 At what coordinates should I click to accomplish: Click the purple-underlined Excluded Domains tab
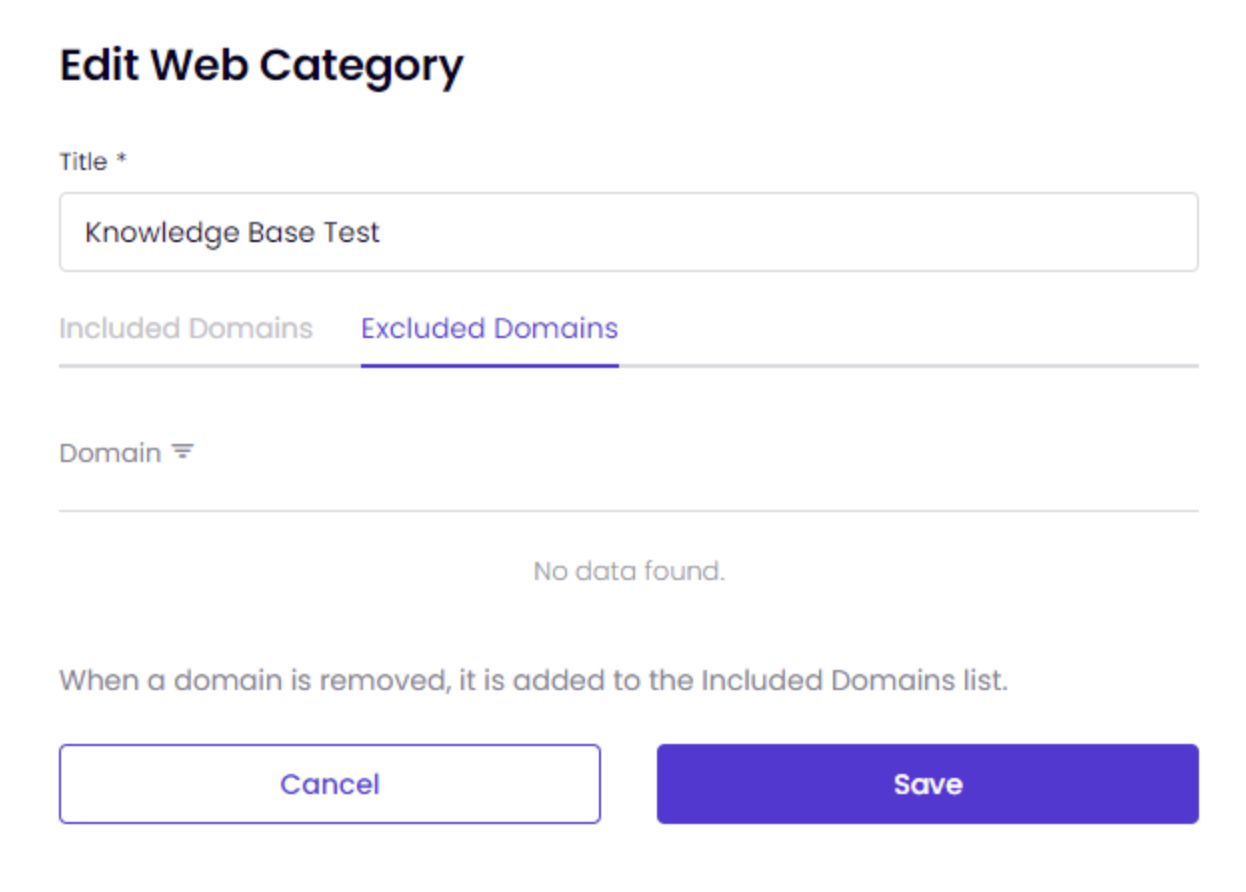point(490,328)
